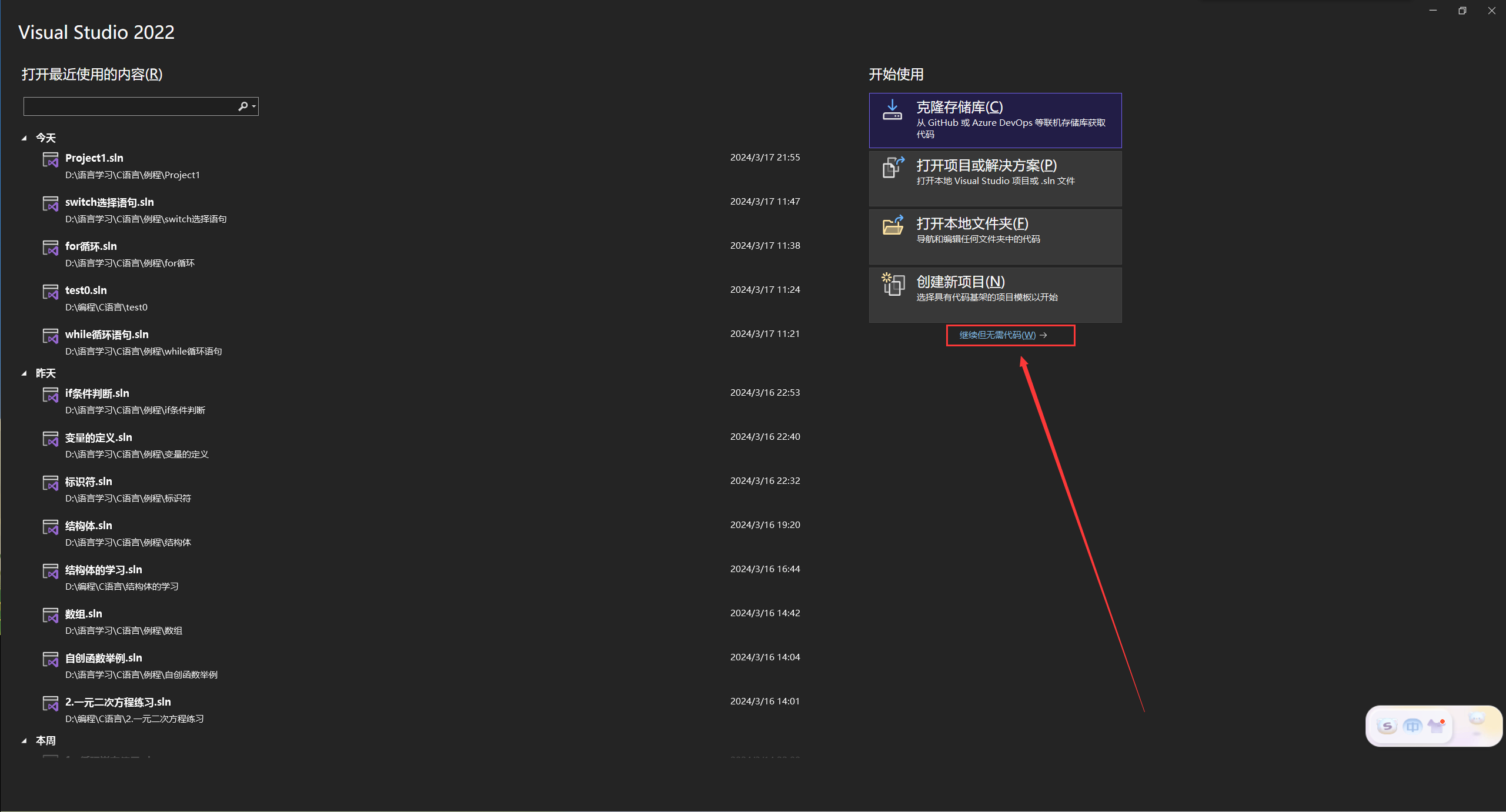The image size is (1506, 812).
Task: Click the solution icon beside 结构体.sln
Action: coord(51,527)
